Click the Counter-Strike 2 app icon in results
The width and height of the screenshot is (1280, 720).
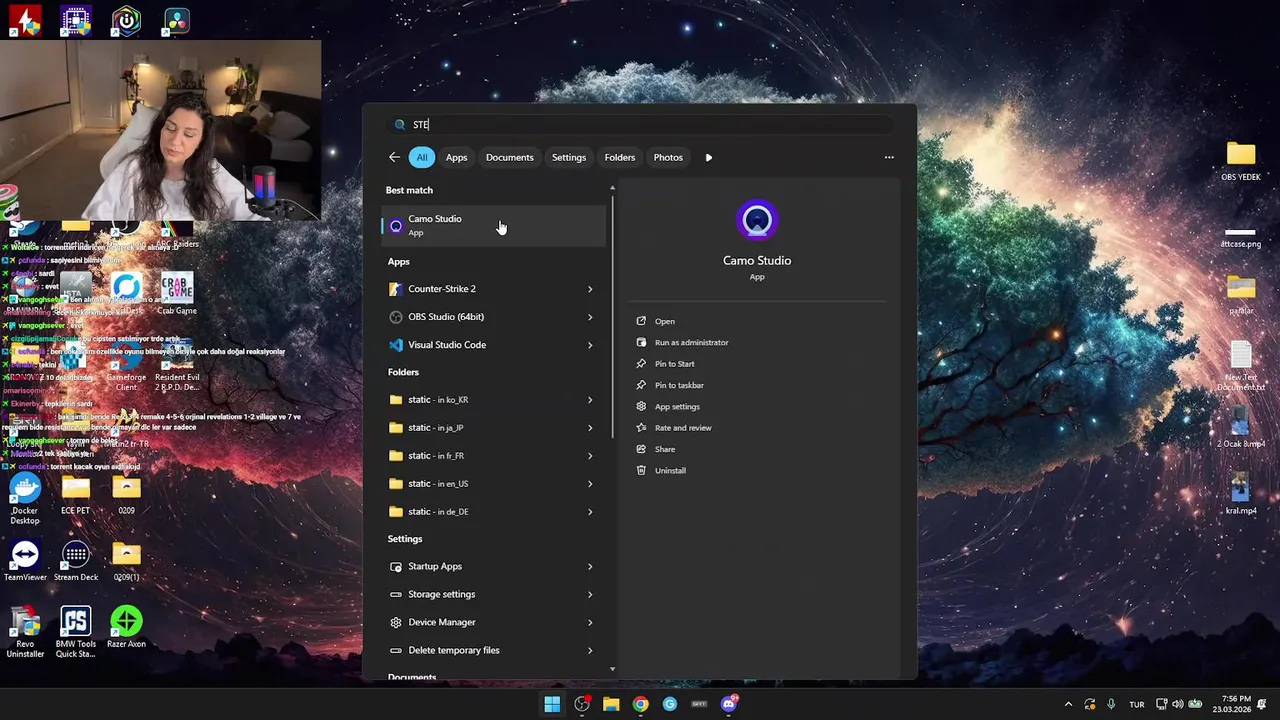(396, 289)
